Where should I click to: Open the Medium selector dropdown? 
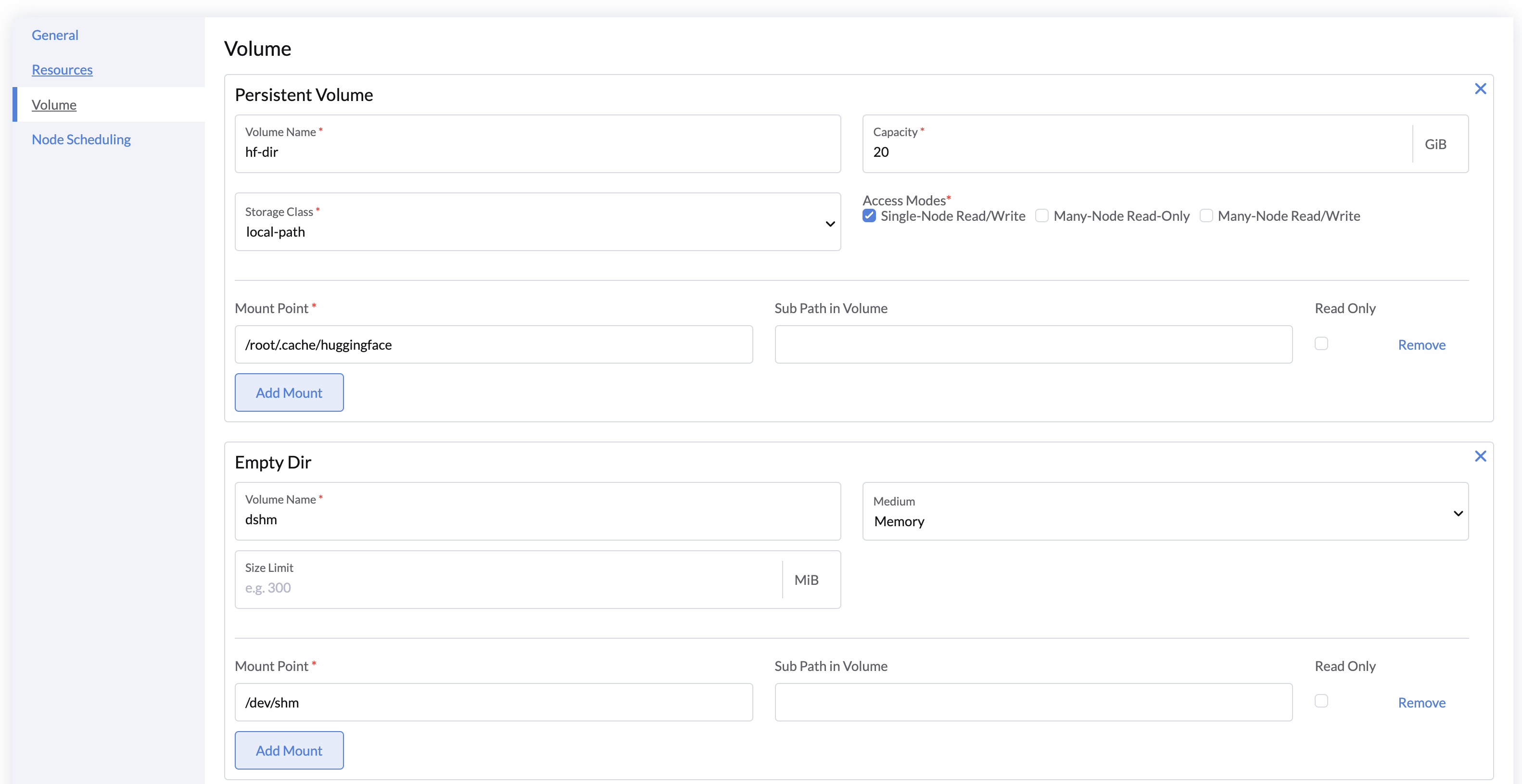click(1165, 511)
